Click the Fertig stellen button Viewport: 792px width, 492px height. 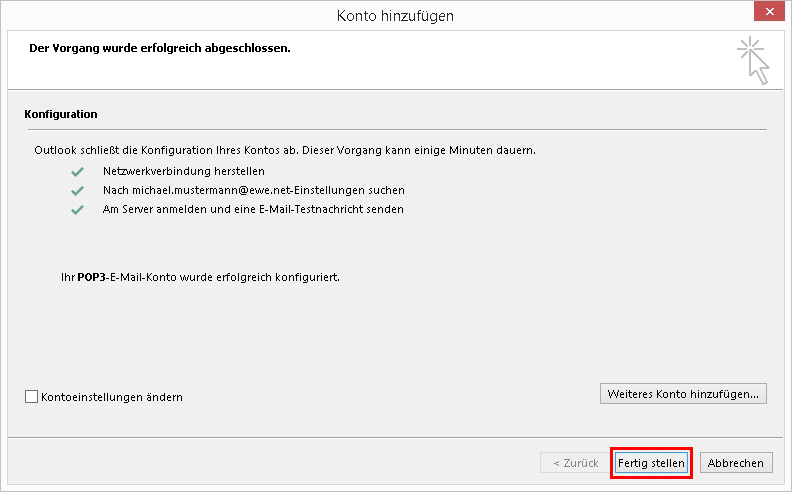tap(651, 463)
